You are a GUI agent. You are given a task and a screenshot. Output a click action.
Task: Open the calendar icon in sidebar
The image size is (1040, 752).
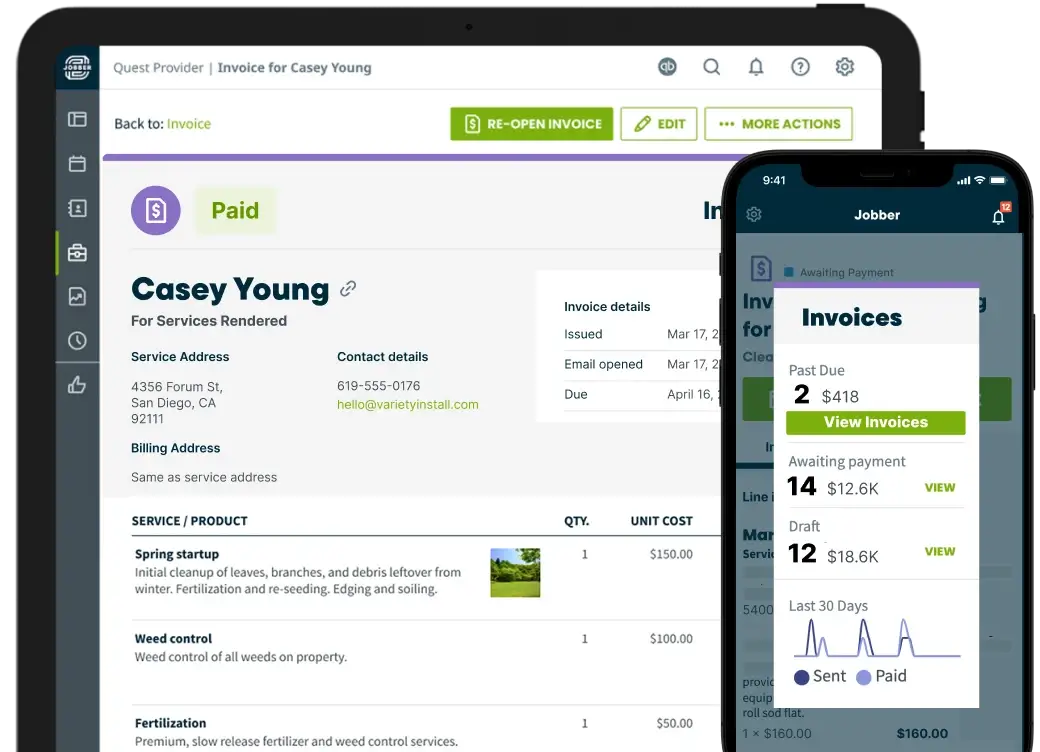point(77,164)
